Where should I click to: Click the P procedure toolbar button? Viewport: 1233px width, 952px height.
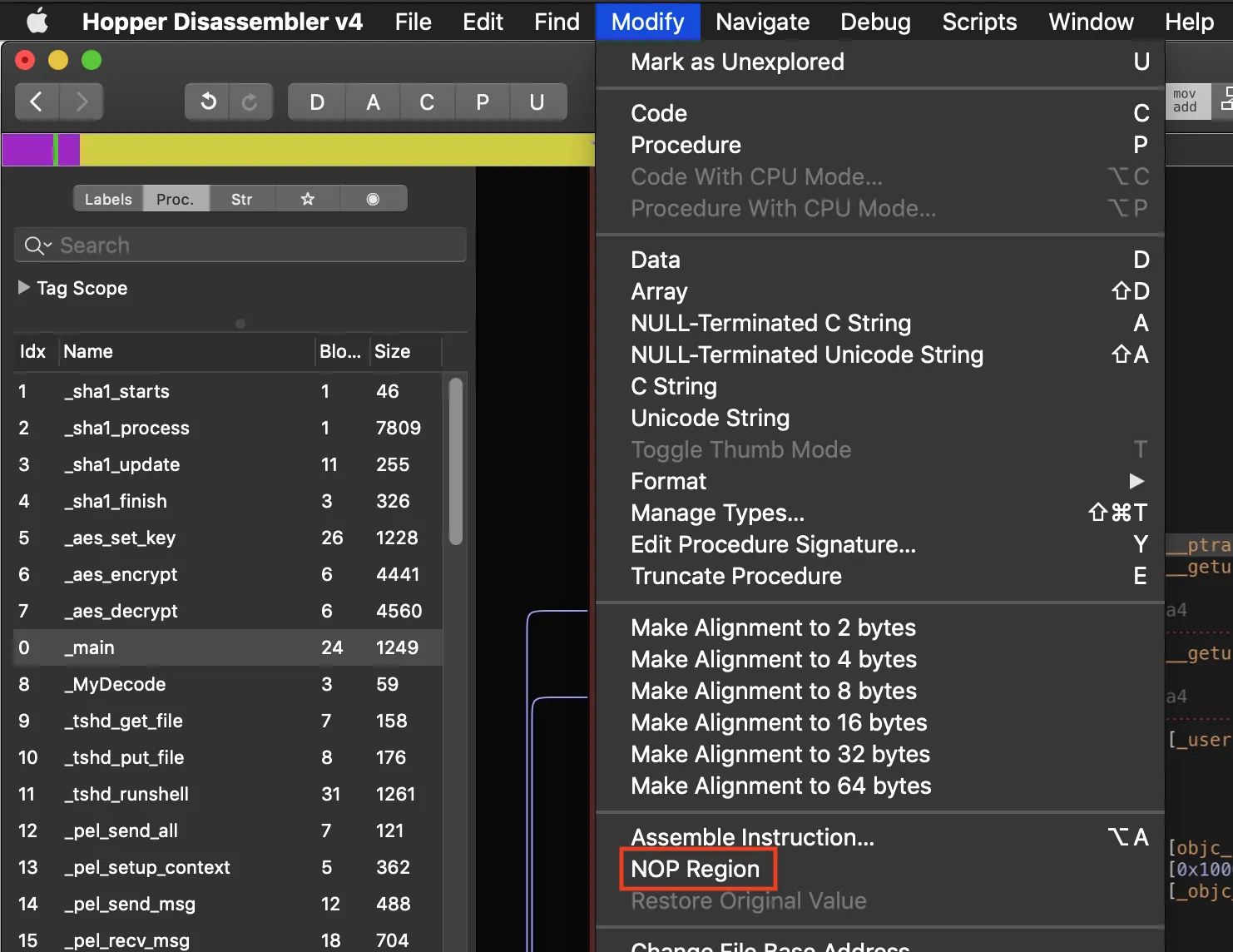pos(482,102)
